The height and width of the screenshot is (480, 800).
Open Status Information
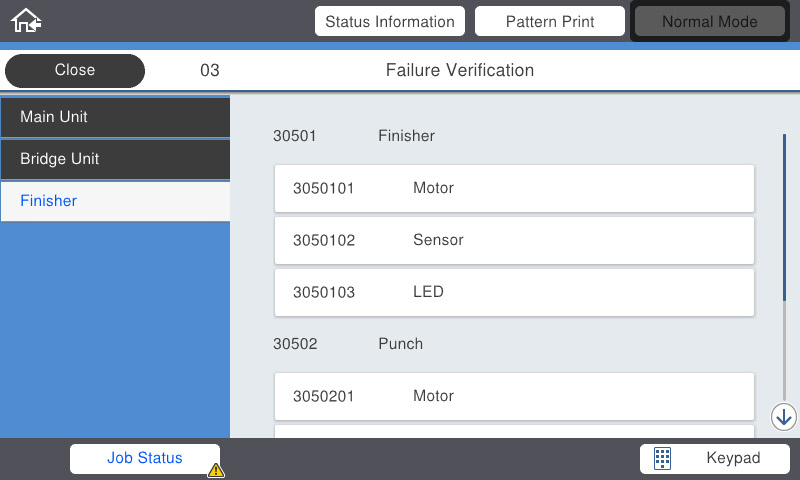tap(390, 21)
